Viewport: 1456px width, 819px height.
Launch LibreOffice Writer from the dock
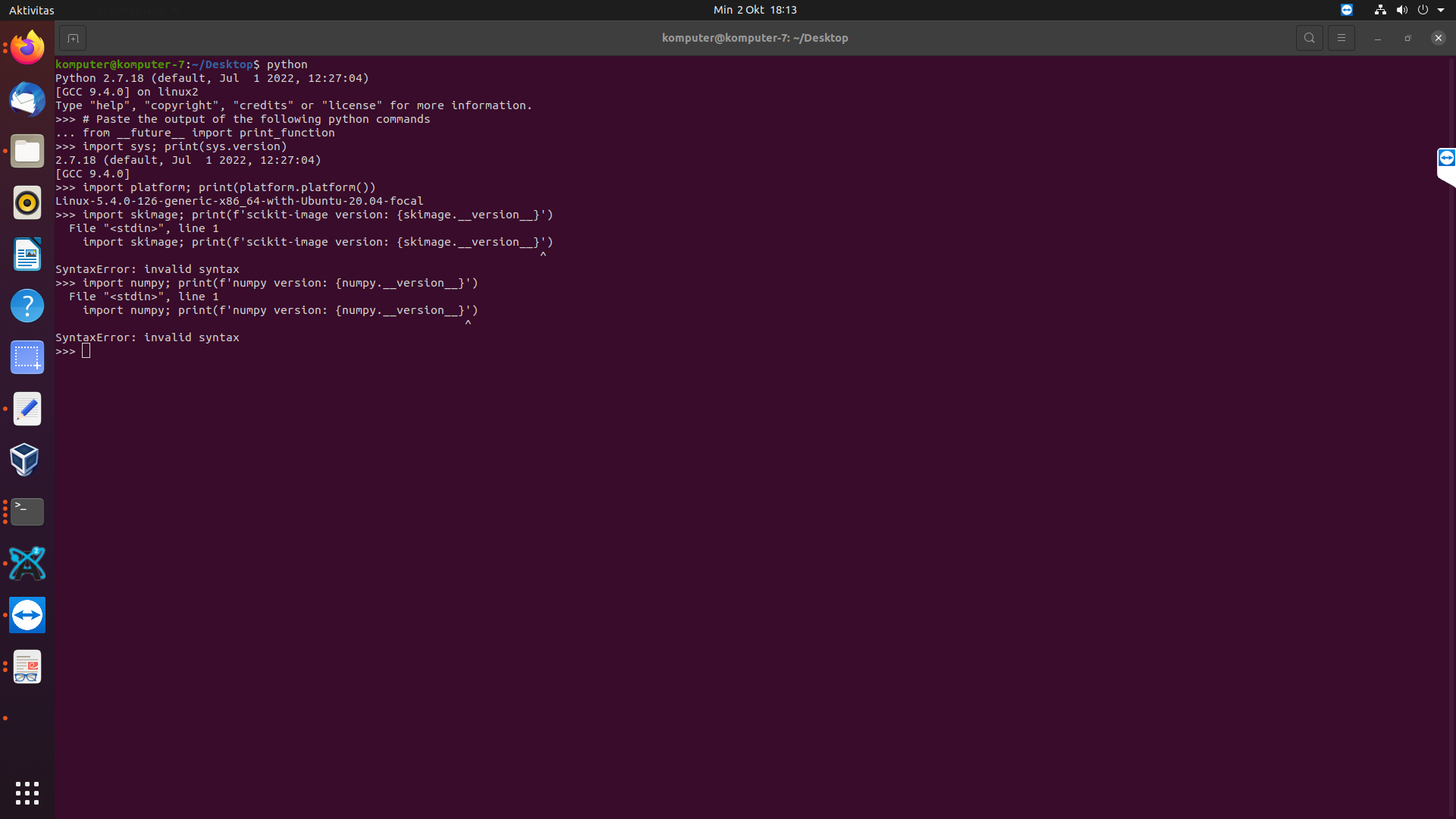[x=27, y=254]
